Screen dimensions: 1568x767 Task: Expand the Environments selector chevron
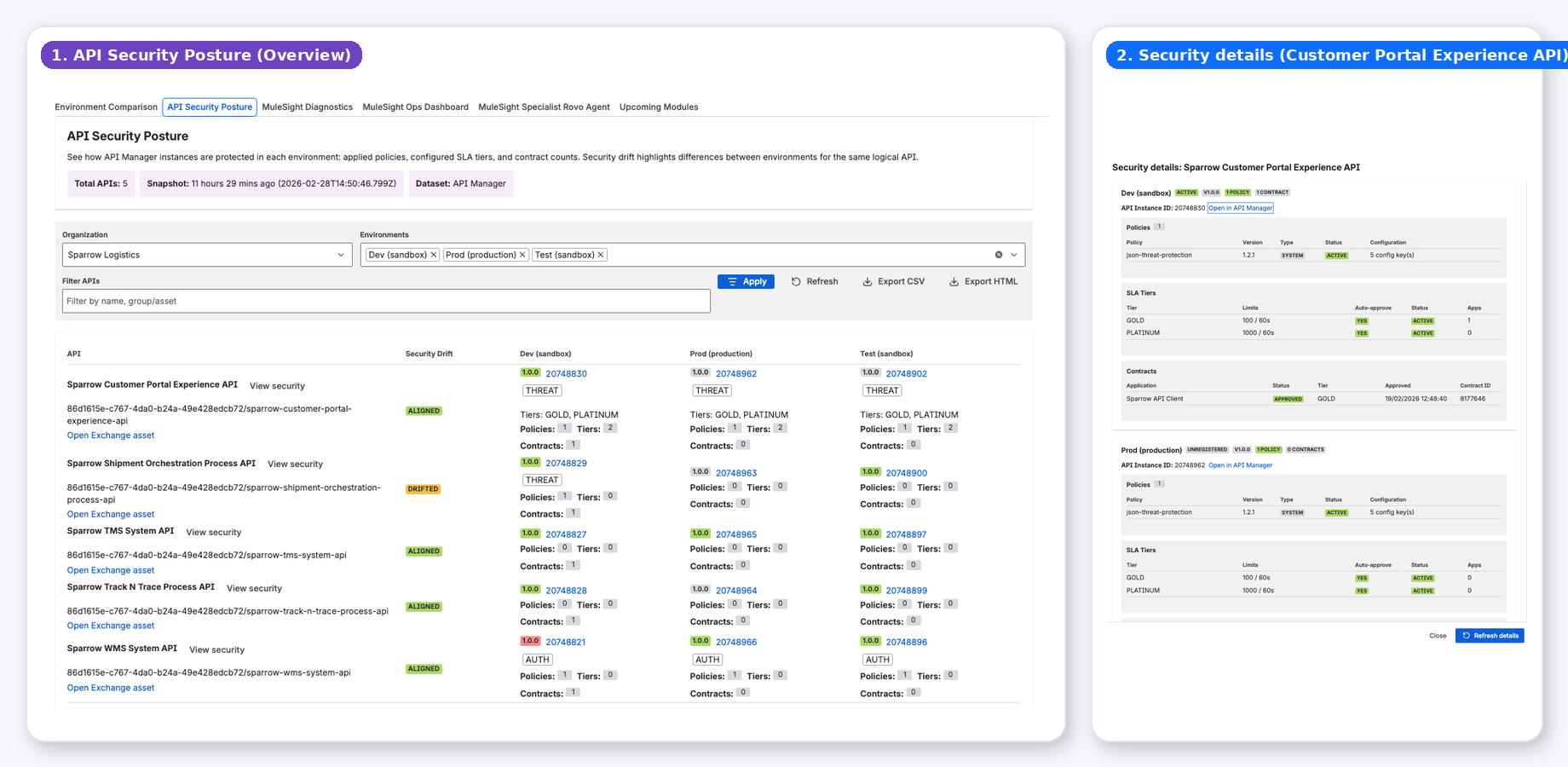(x=1012, y=254)
